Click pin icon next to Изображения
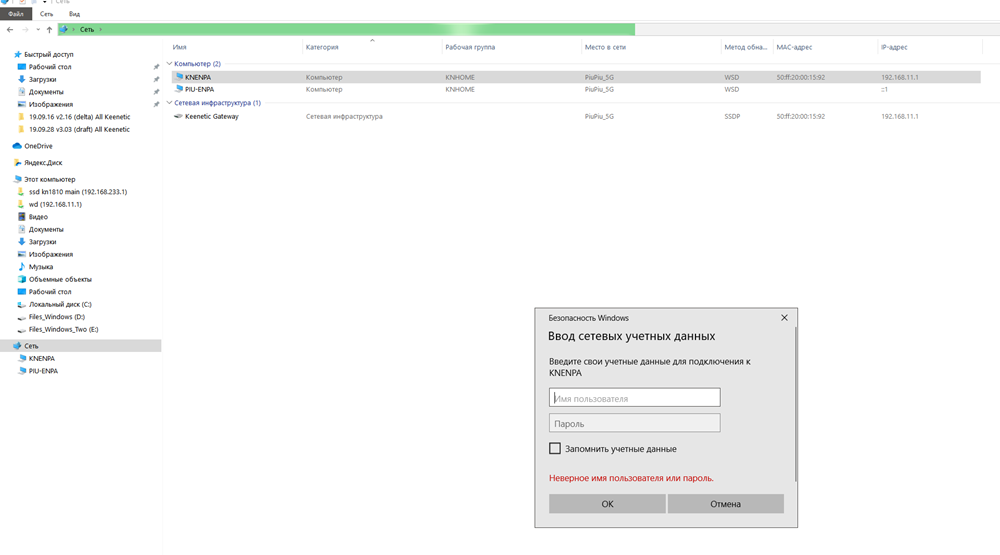Image resolution: width=1000 pixels, height=555 pixels. click(x=156, y=104)
